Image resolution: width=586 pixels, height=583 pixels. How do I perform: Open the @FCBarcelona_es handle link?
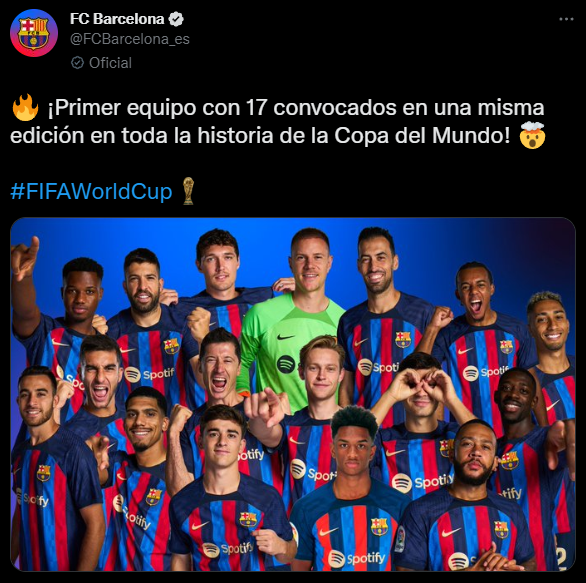pyautogui.click(x=130, y=39)
